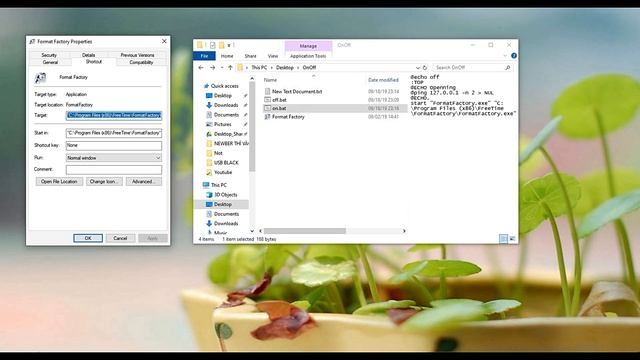The height and width of the screenshot is (360, 640).
Task: Open the Home ribbon tab
Action: point(227,56)
